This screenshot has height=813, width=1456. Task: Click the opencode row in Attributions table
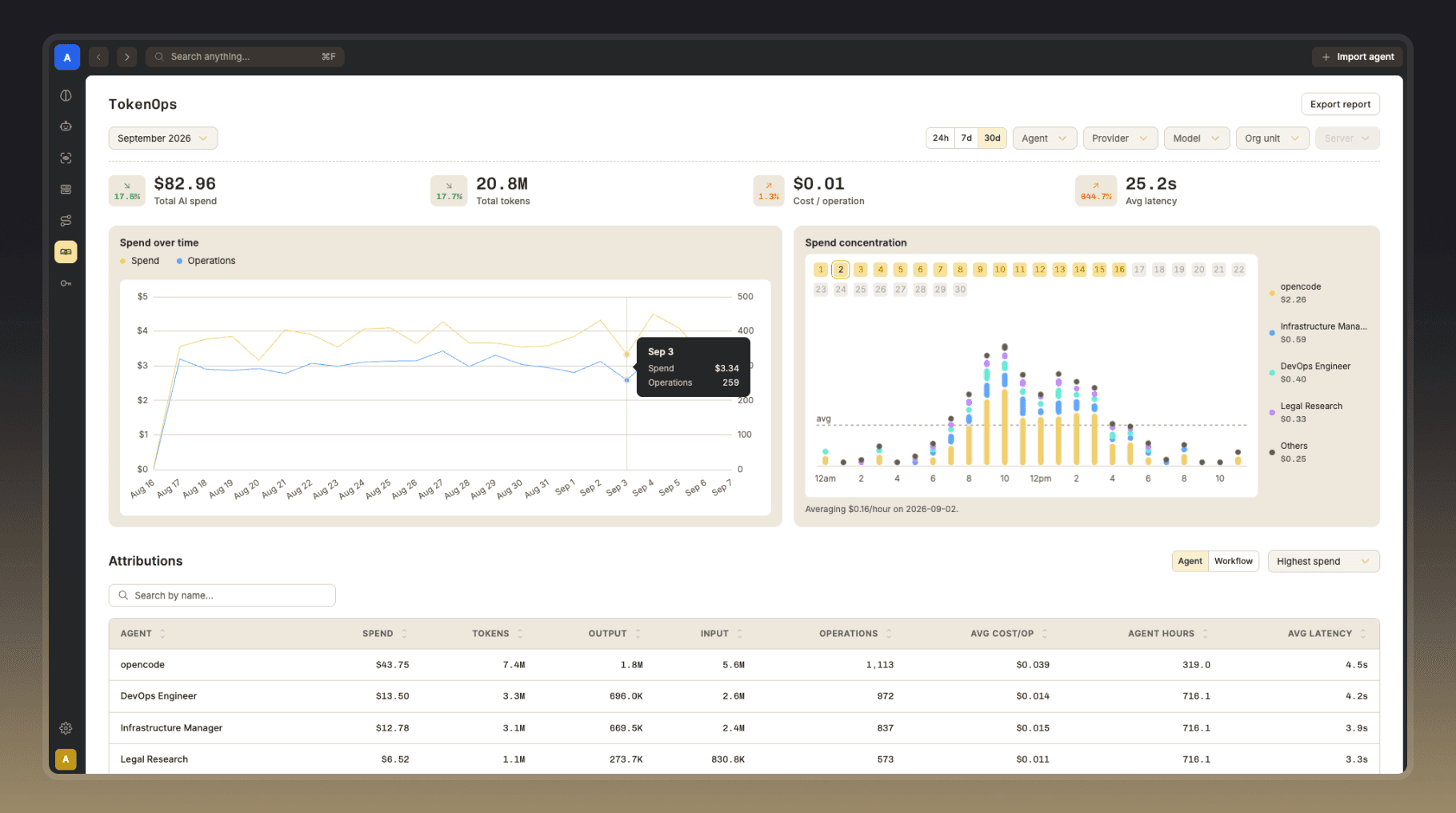[x=744, y=665]
